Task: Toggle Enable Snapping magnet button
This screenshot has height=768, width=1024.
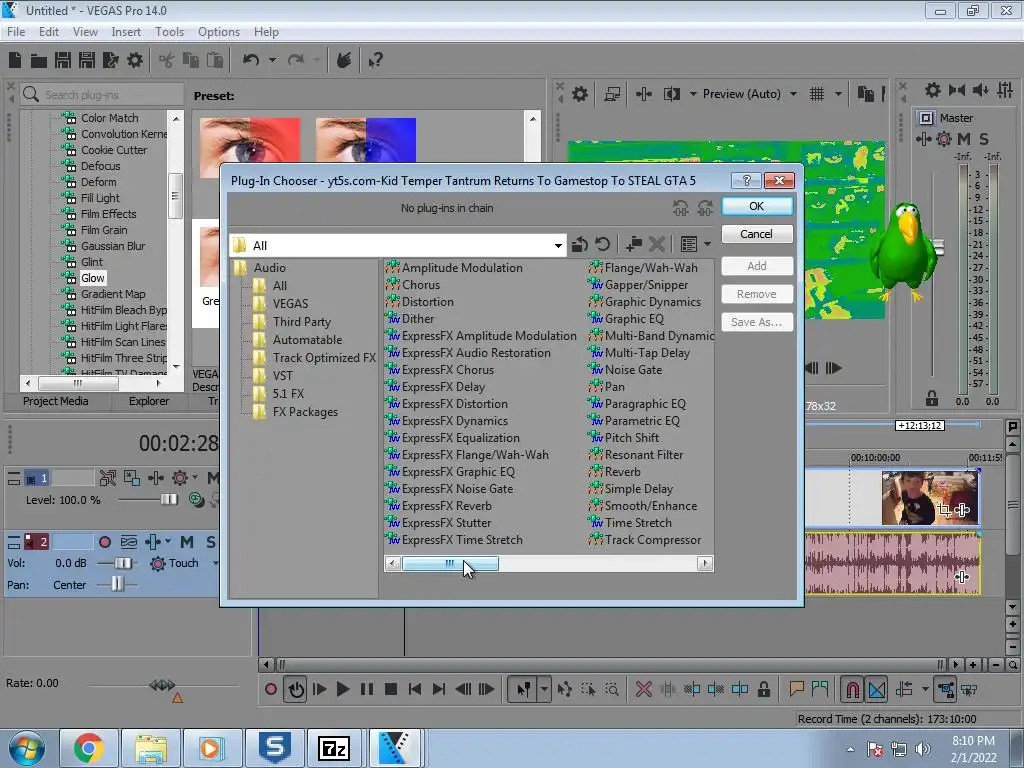Action: [852, 689]
